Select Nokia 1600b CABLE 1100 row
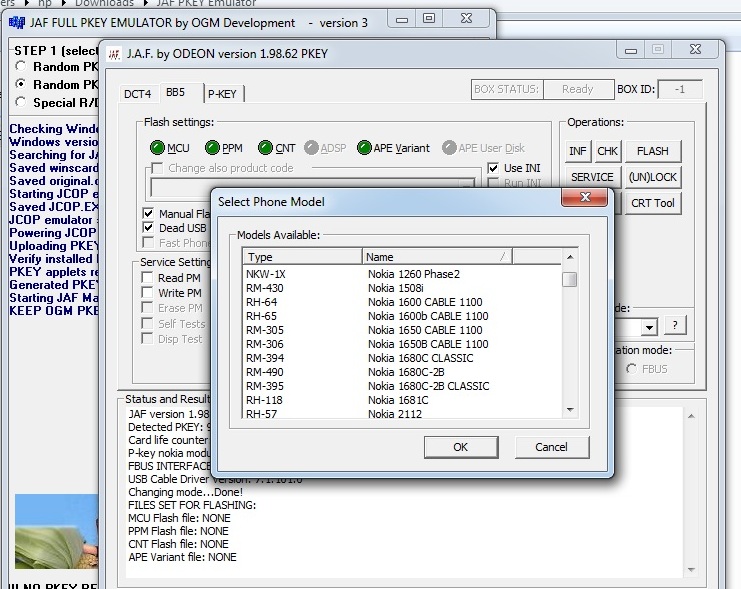The image size is (741, 589). pos(402,316)
